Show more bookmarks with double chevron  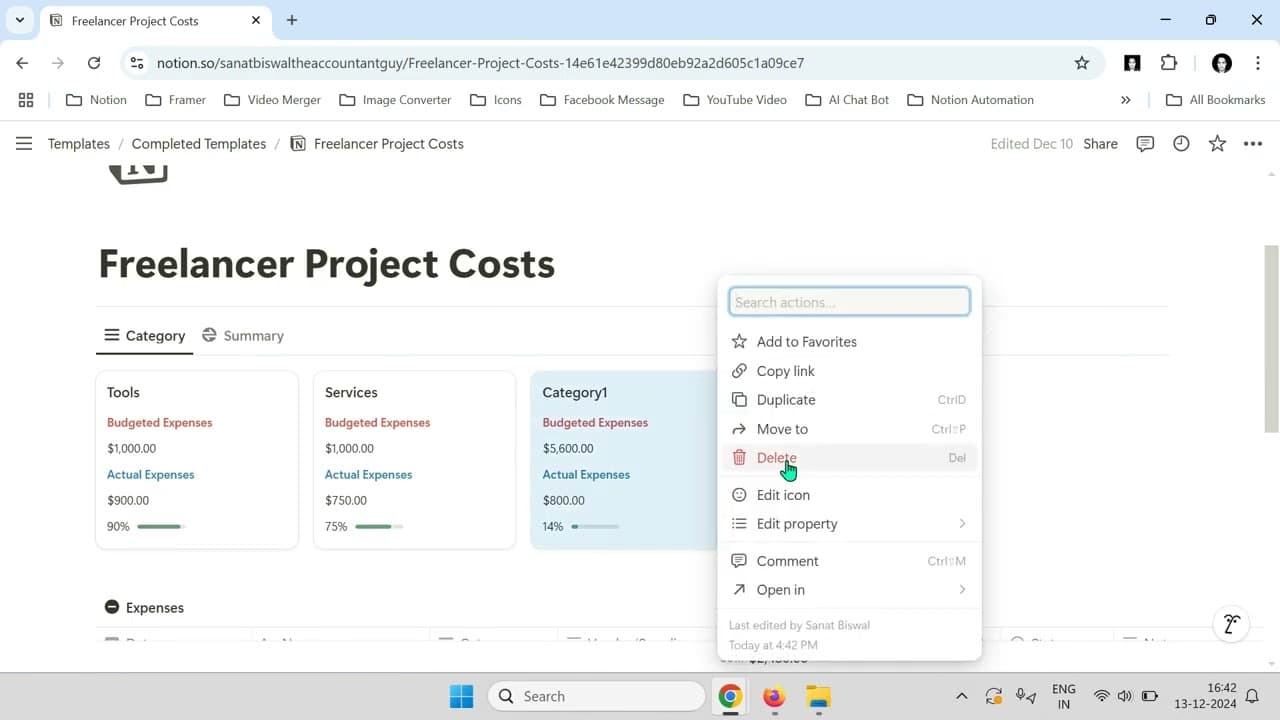[x=1126, y=100]
